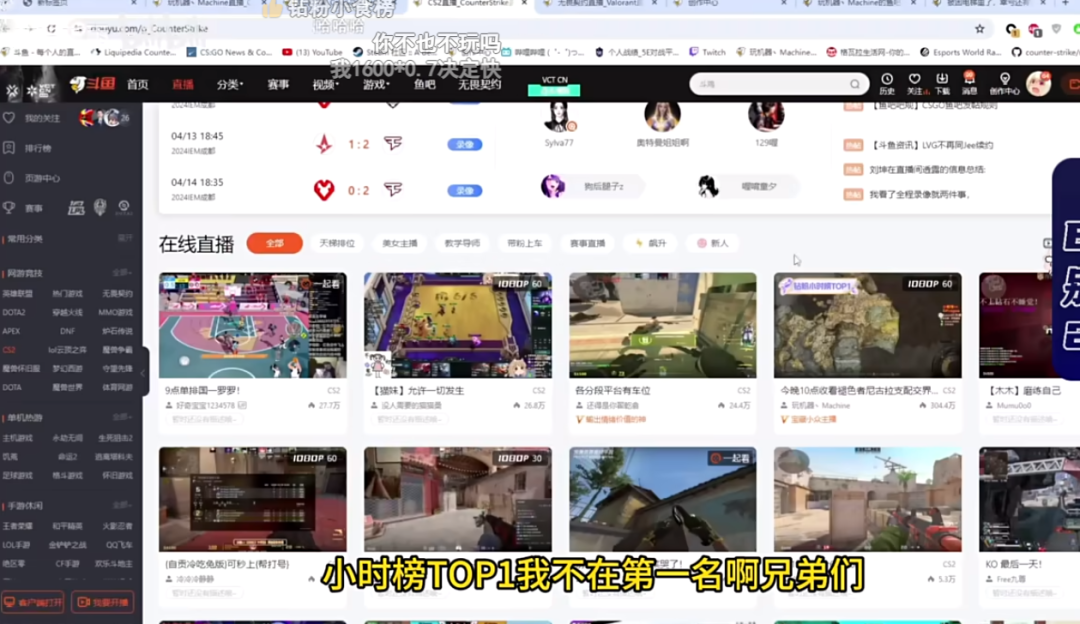Click 录像 button for 04/13 match
1080x624 pixels.
(465, 145)
